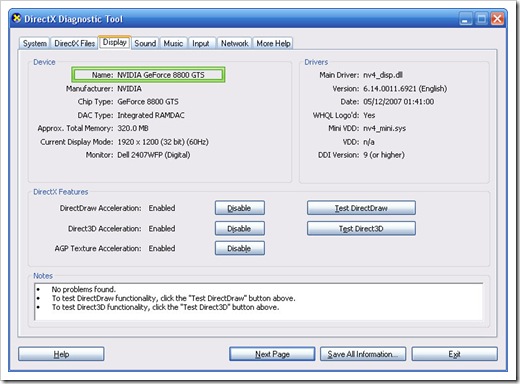Image resolution: width=520 pixels, height=384 pixels.
Task: Click the Manufacturer value NVIDIA
Action: [129, 89]
